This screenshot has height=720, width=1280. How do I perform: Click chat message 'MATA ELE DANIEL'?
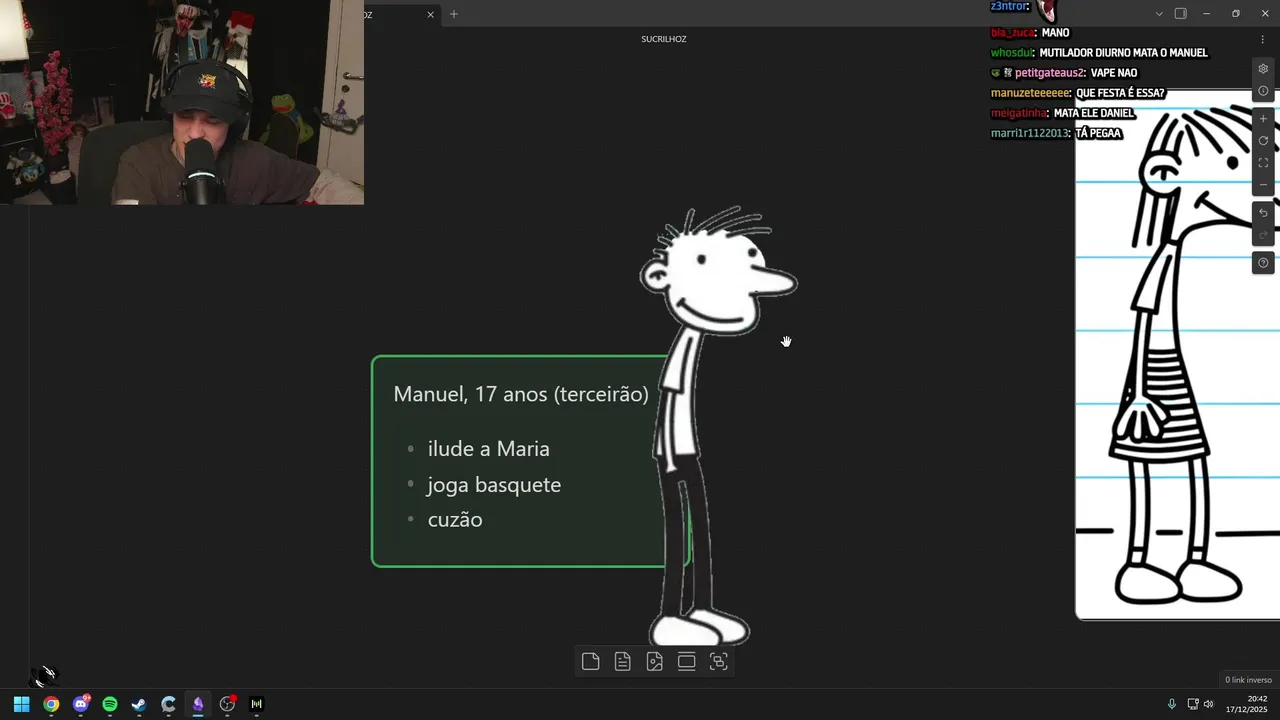pyautogui.click(x=1094, y=113)
